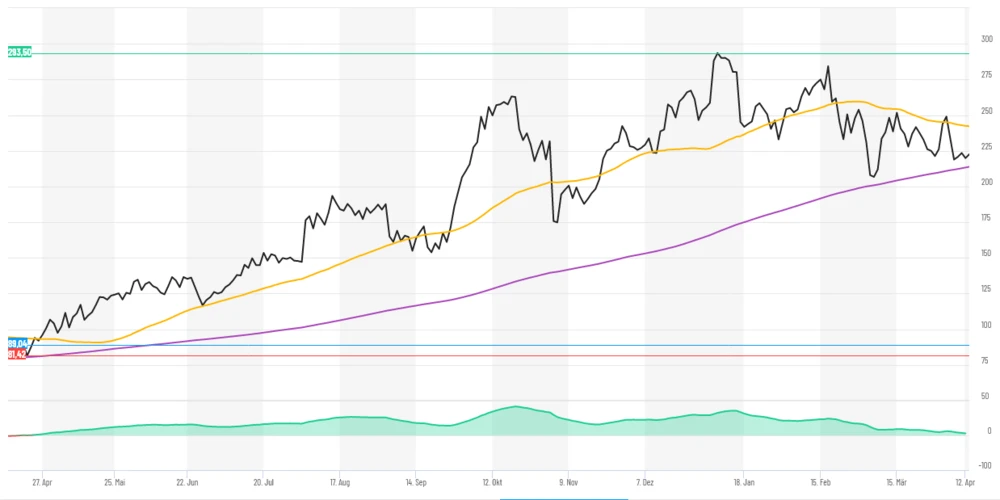Screen dimensions: 1000x500
Task: Click the 25. Mai date label
Action: pyautogui.click(x=114, y=481)
